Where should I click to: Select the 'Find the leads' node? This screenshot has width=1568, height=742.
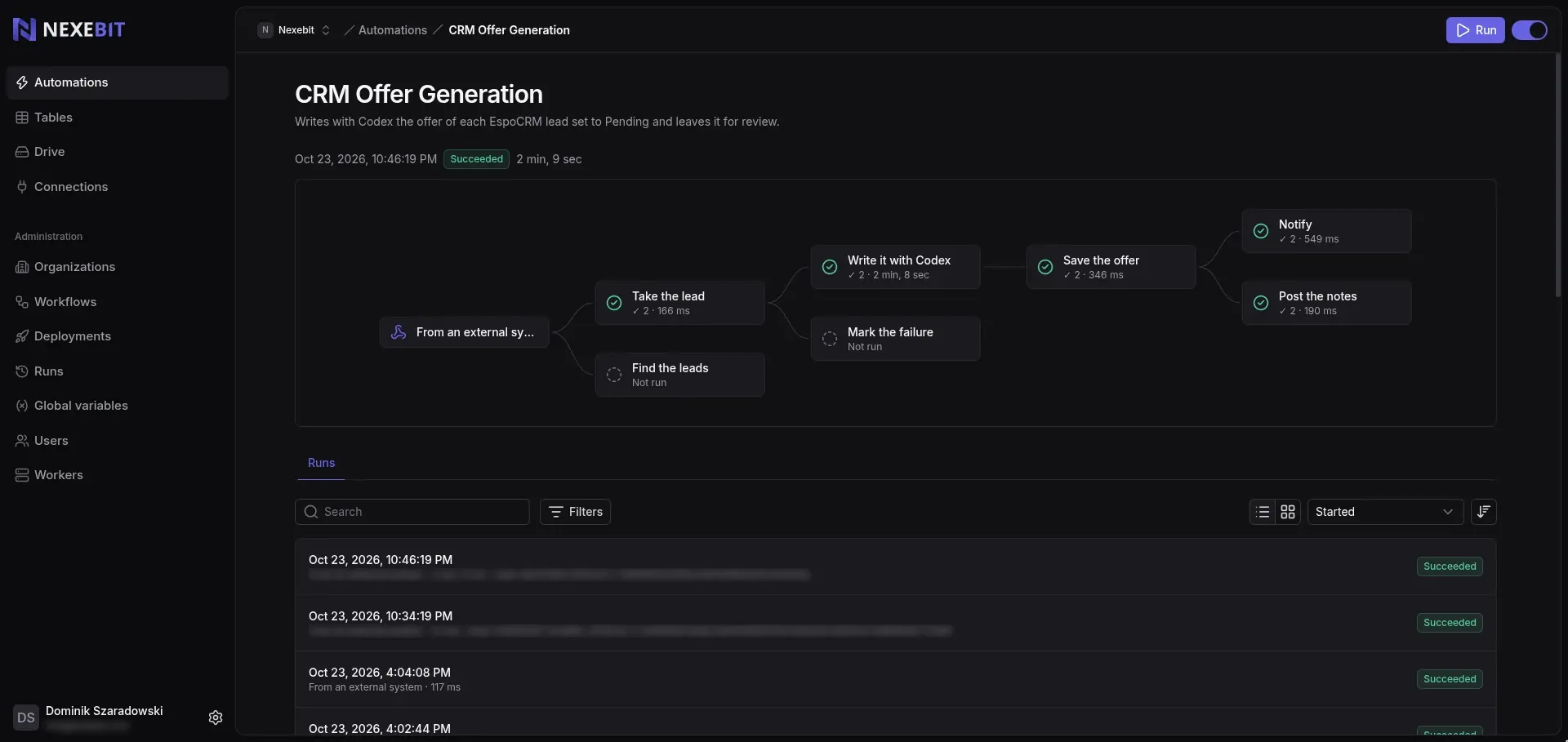[679, 375]
